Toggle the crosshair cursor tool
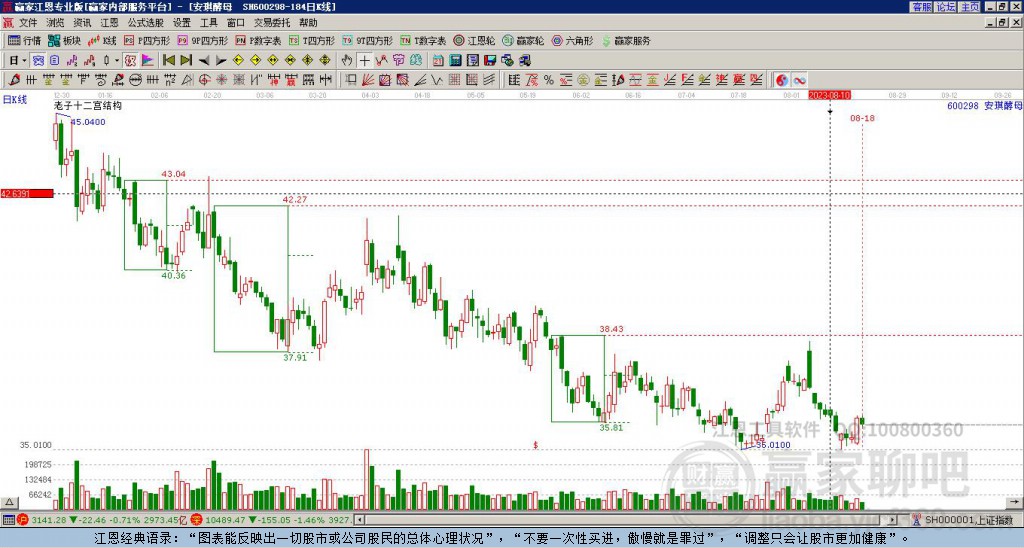The height and width of the screenshot is (548, 1024). pos(364,61)
